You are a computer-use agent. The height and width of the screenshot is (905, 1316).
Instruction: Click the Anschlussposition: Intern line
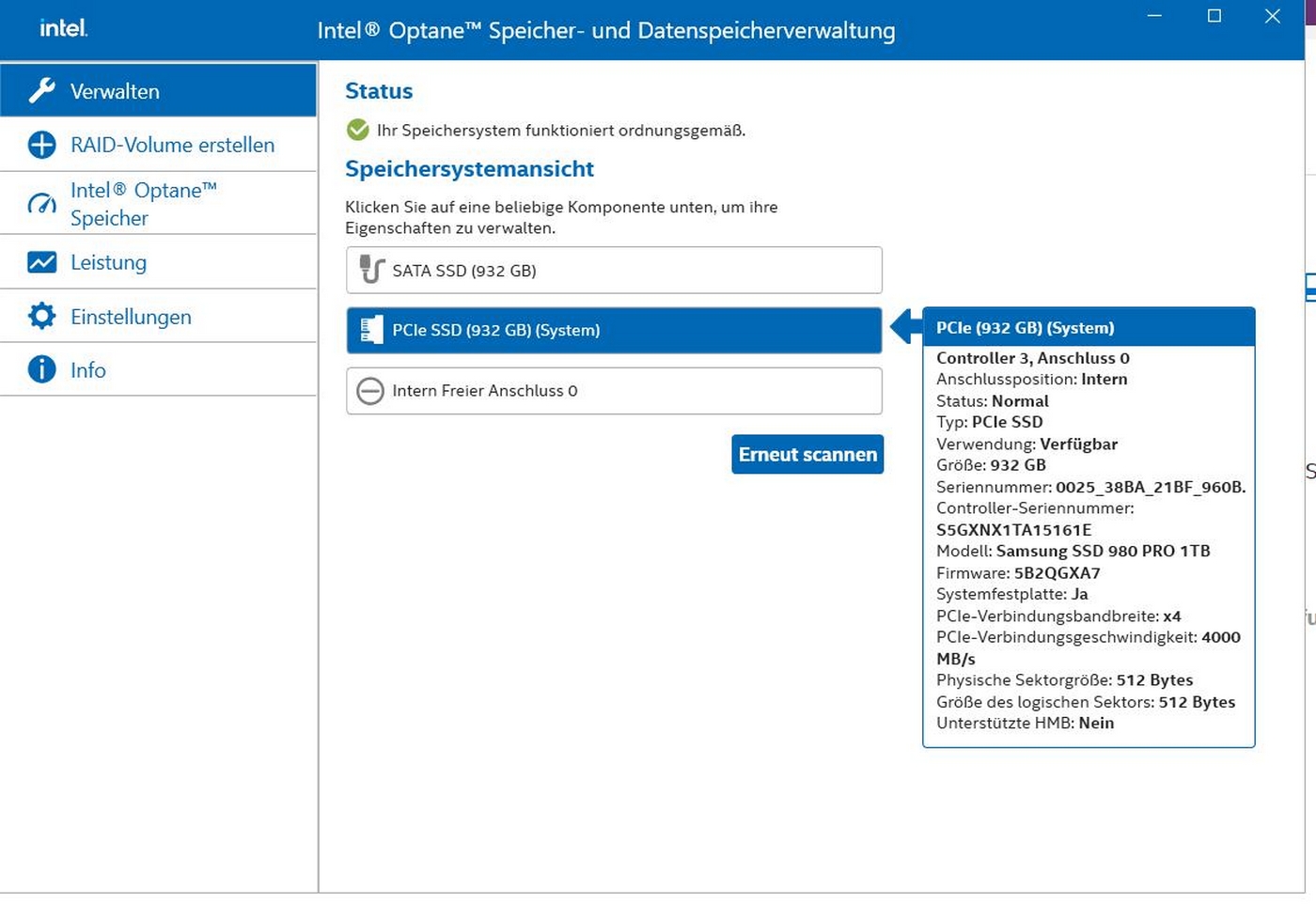(x=1031, y=379)
